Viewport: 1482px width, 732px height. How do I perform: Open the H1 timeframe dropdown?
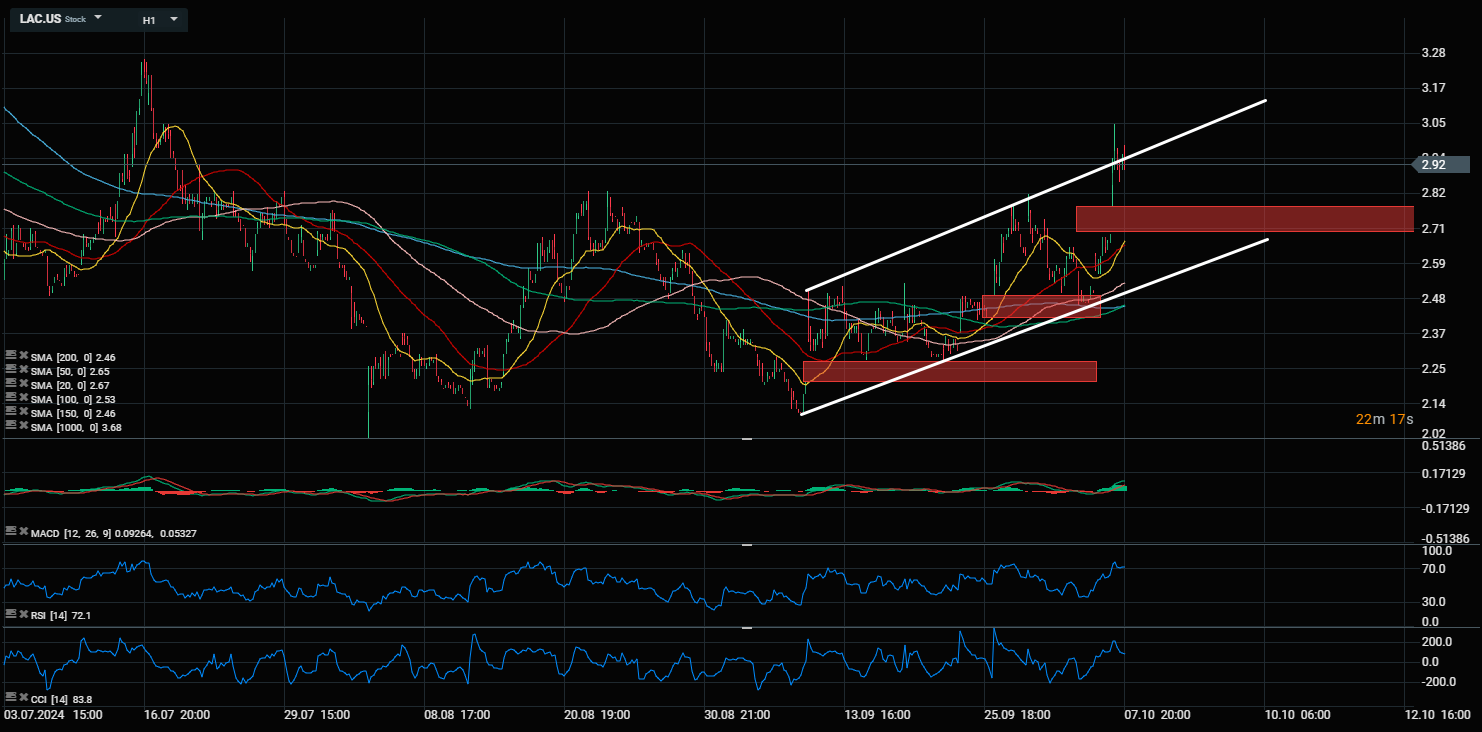click(x=174, y=19)
